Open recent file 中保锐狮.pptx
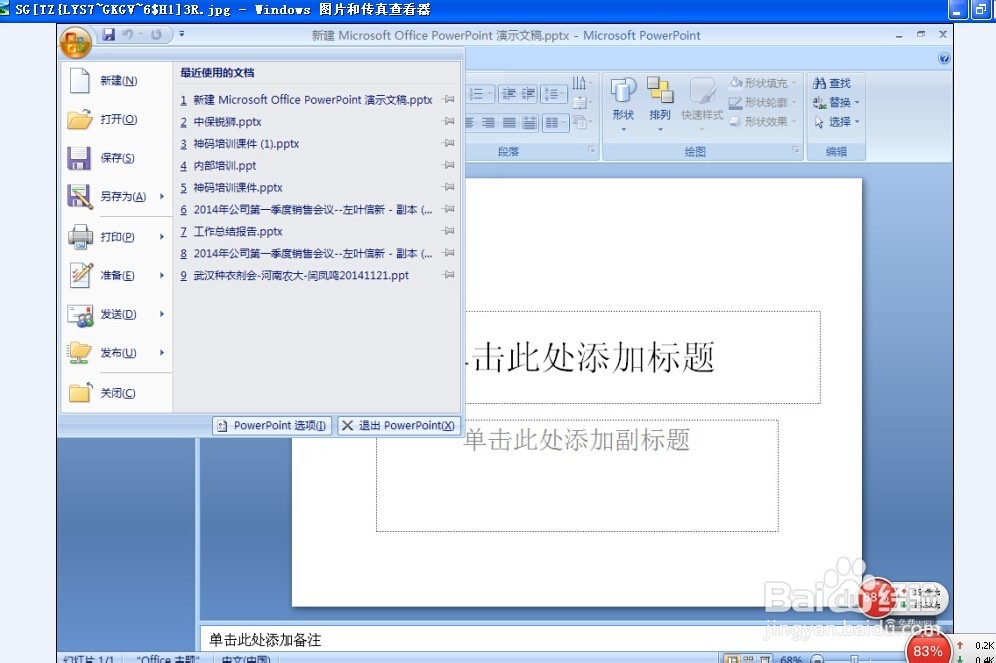This screenshot has width=996, height=663. (x=227, y=121)
